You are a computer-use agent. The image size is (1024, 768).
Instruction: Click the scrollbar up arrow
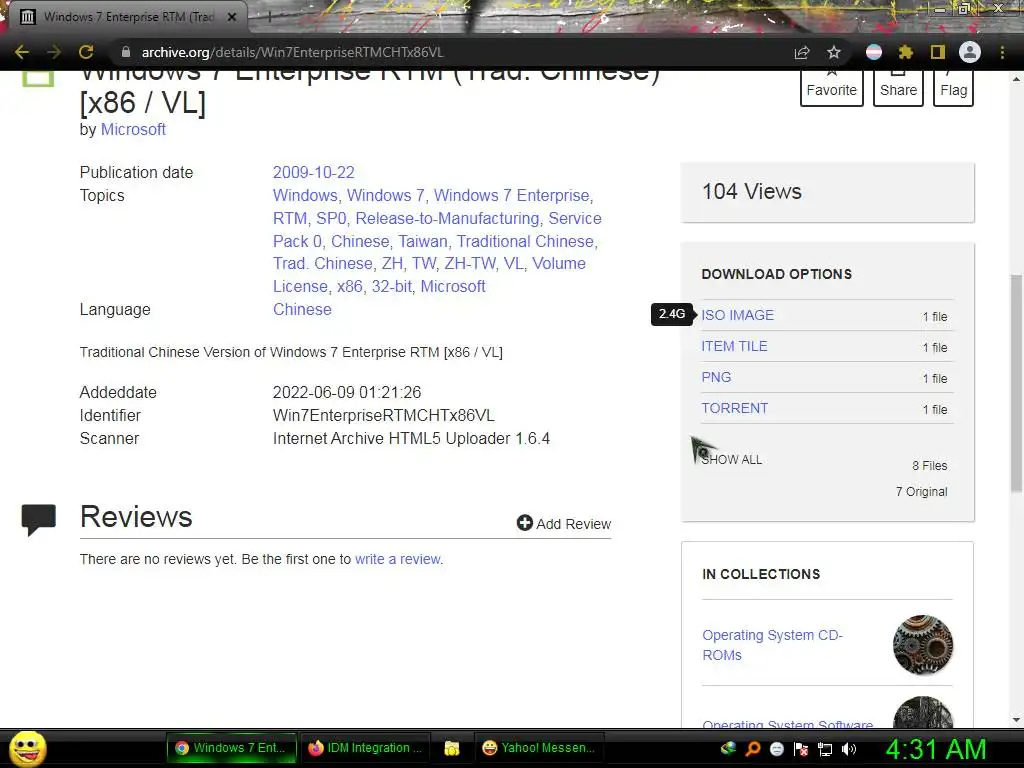click(1016, 79)
